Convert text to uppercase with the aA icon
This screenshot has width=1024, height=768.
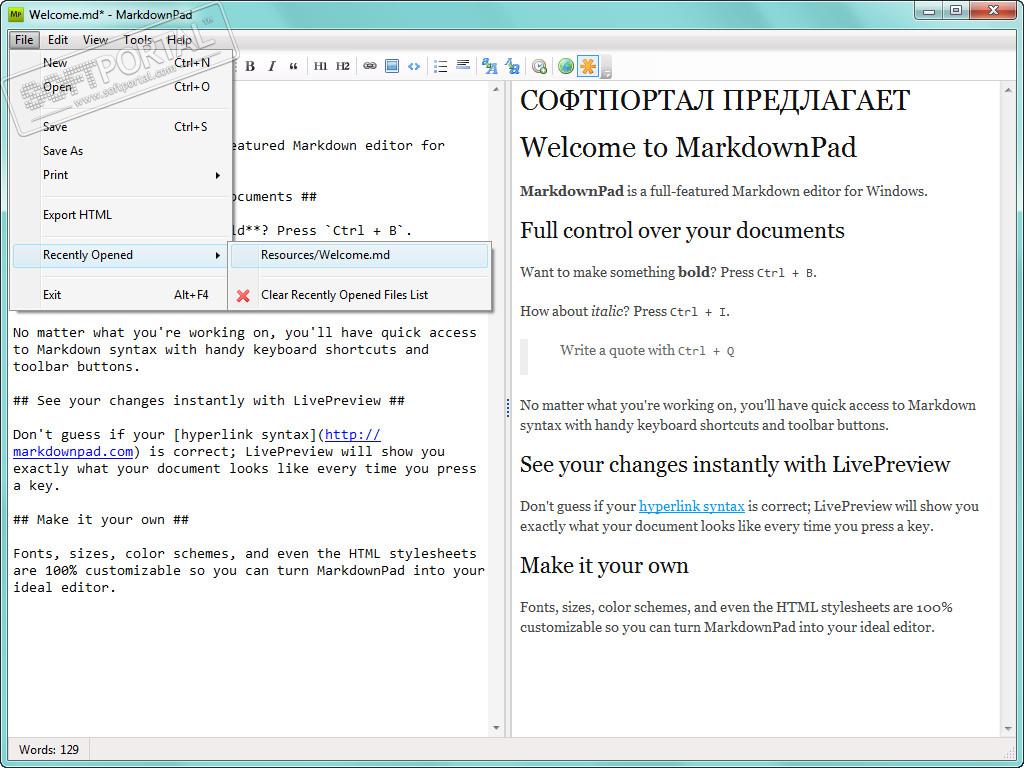[x=489, y=66]
